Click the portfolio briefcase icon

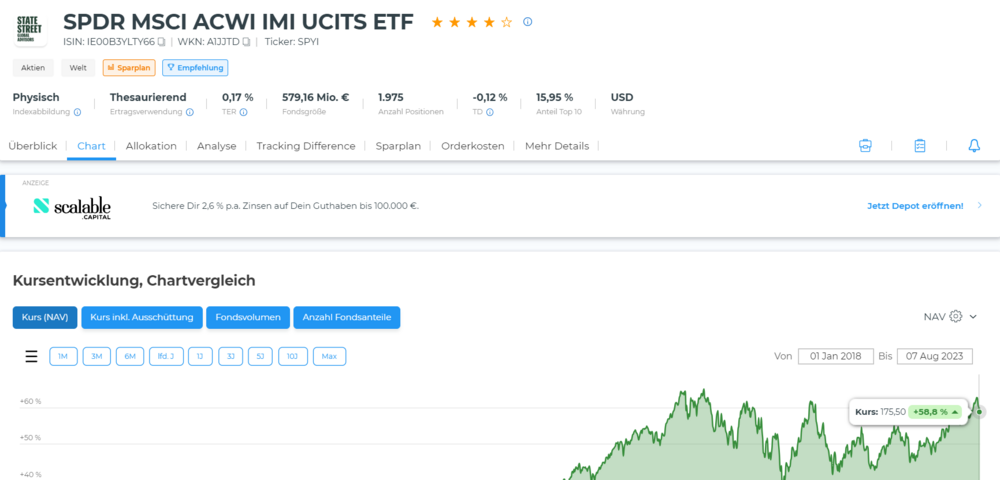pyautogui.click(x=865, y=146)
